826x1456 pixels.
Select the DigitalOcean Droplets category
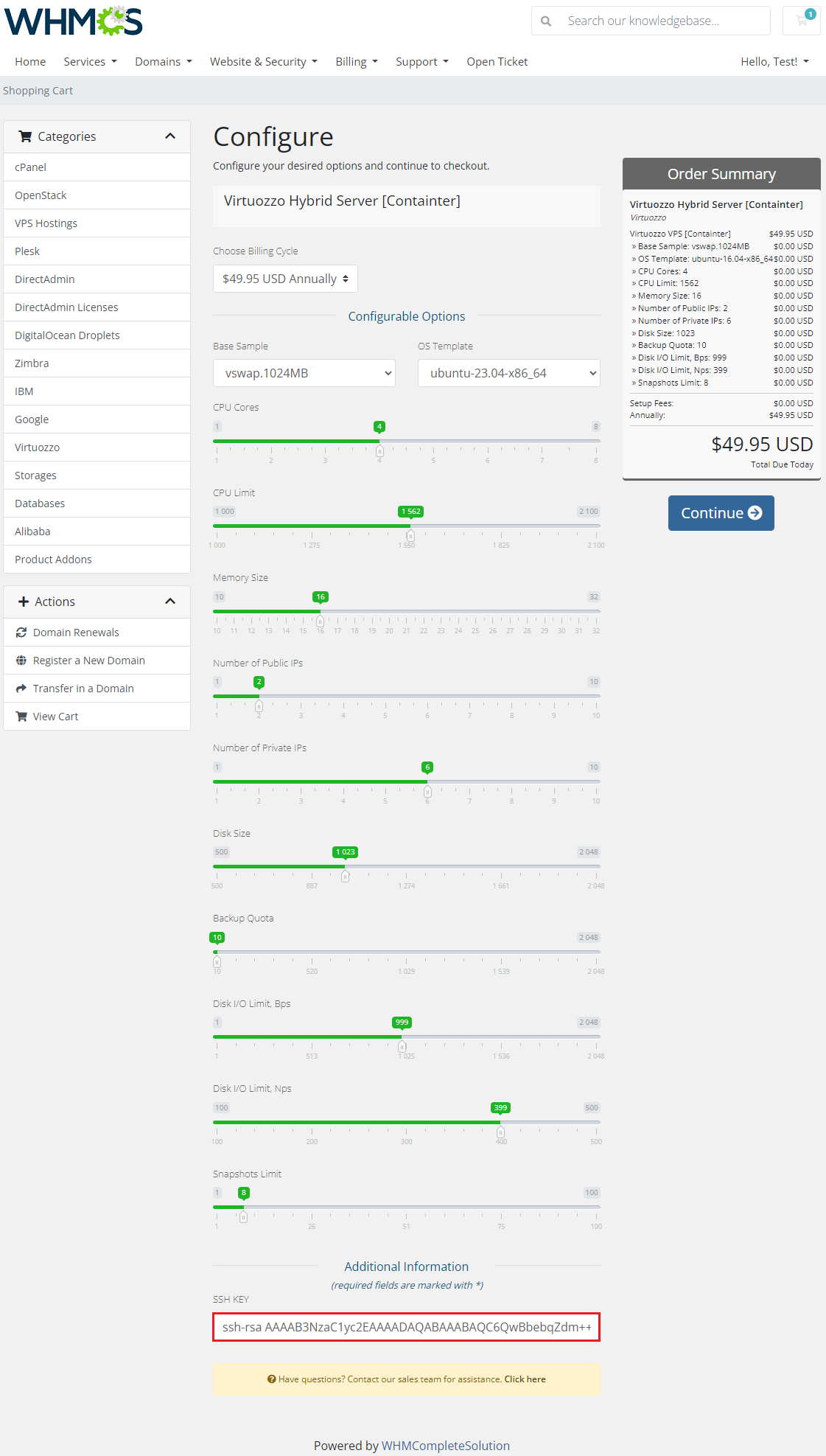coord(97,335)
